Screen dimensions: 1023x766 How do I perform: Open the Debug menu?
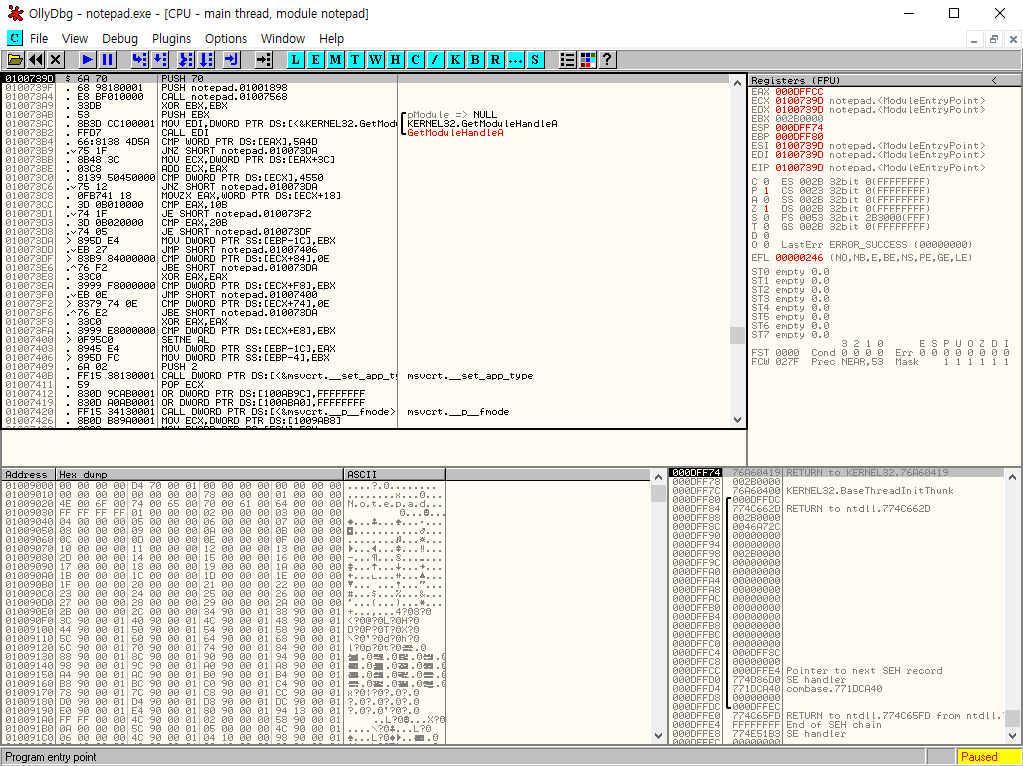pos(120,38)
